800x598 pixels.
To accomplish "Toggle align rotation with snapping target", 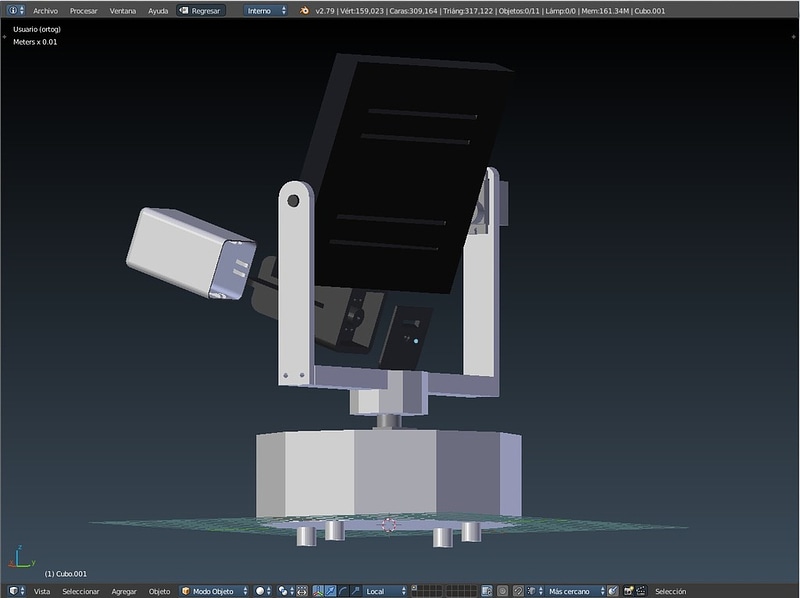I will click(613, 591).
